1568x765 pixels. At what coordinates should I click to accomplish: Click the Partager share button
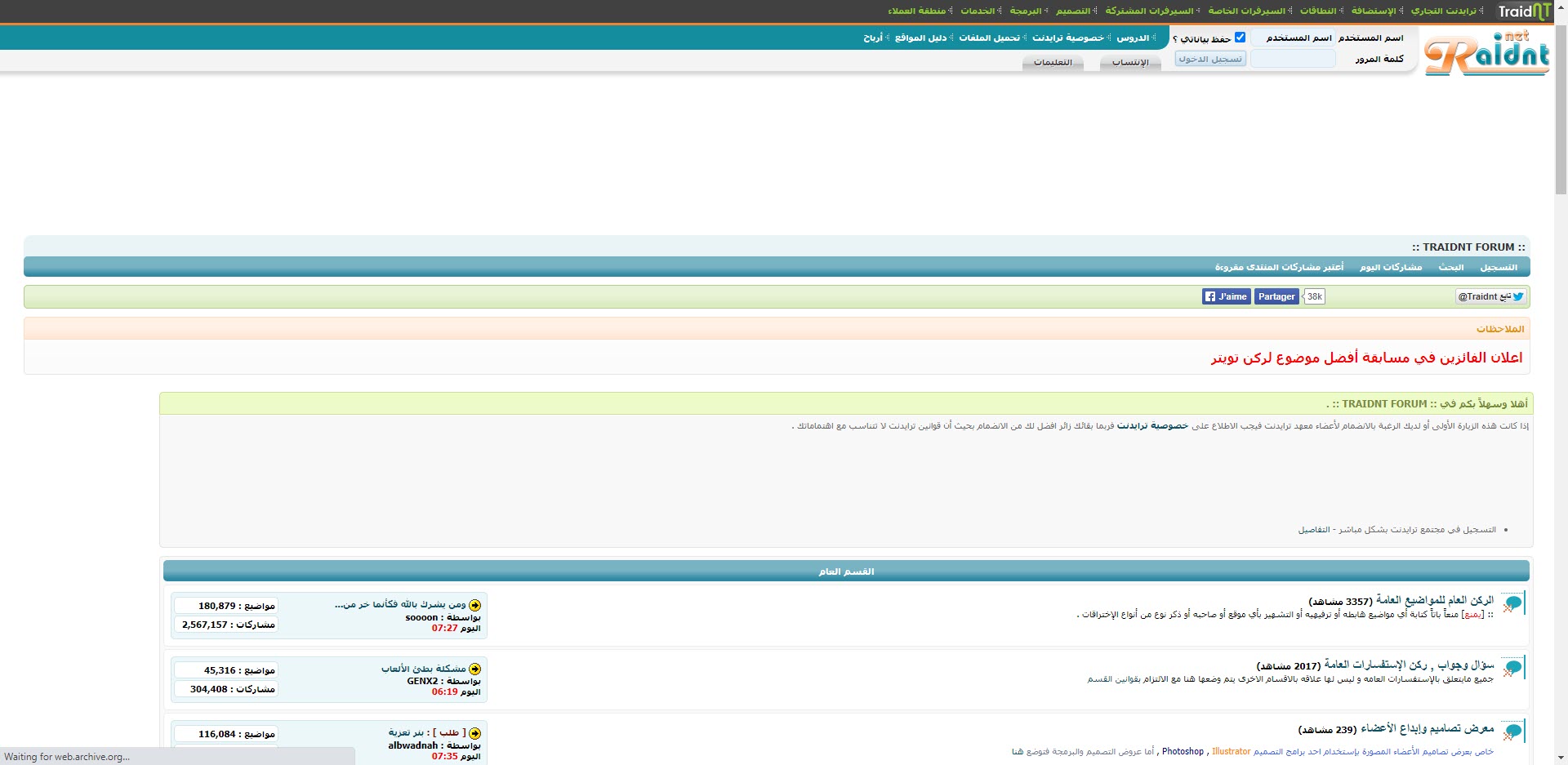coord(1276,296)
